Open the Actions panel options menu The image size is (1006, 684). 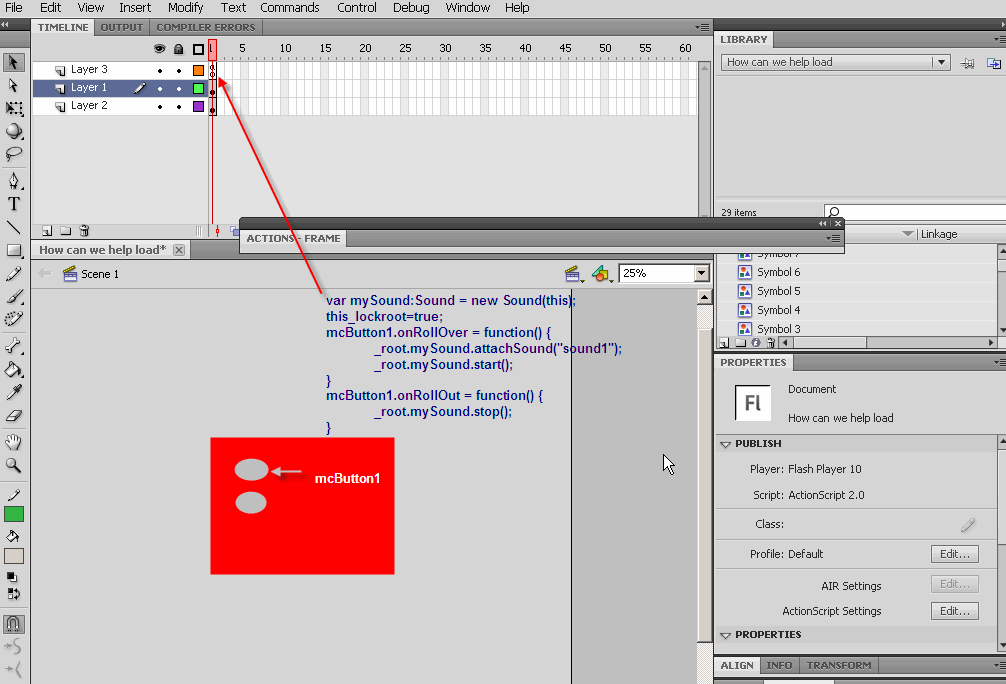click(835, 238)
